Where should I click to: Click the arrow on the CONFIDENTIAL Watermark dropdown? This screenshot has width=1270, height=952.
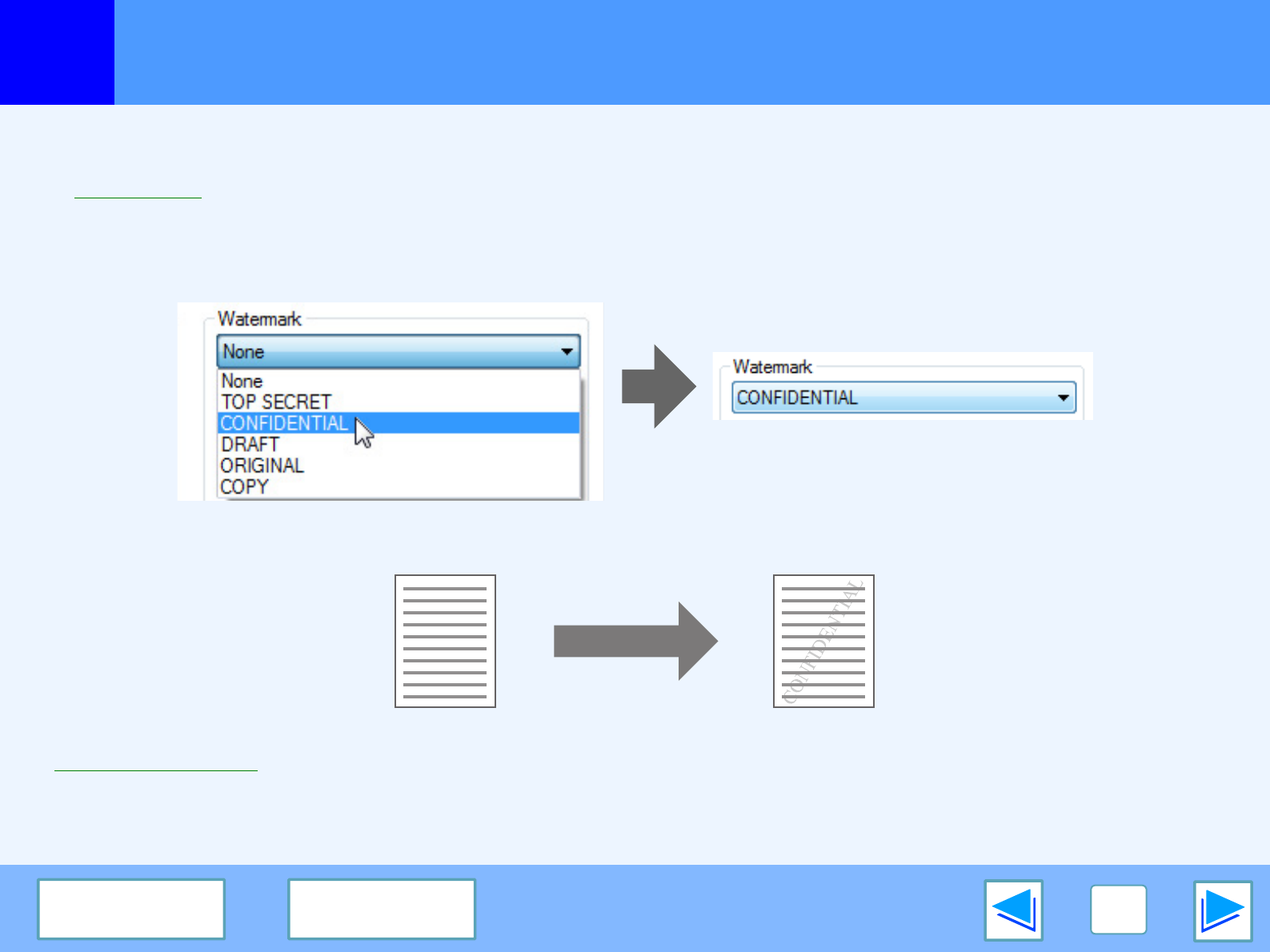(x=1063, y=398)
